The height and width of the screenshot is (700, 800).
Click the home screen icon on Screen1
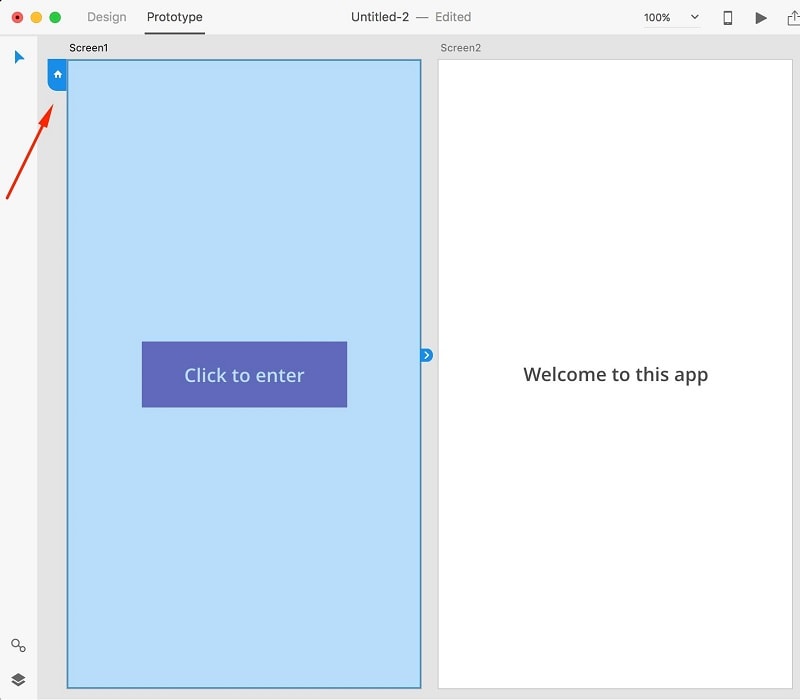pyautogui.click(x=58, y=74)
